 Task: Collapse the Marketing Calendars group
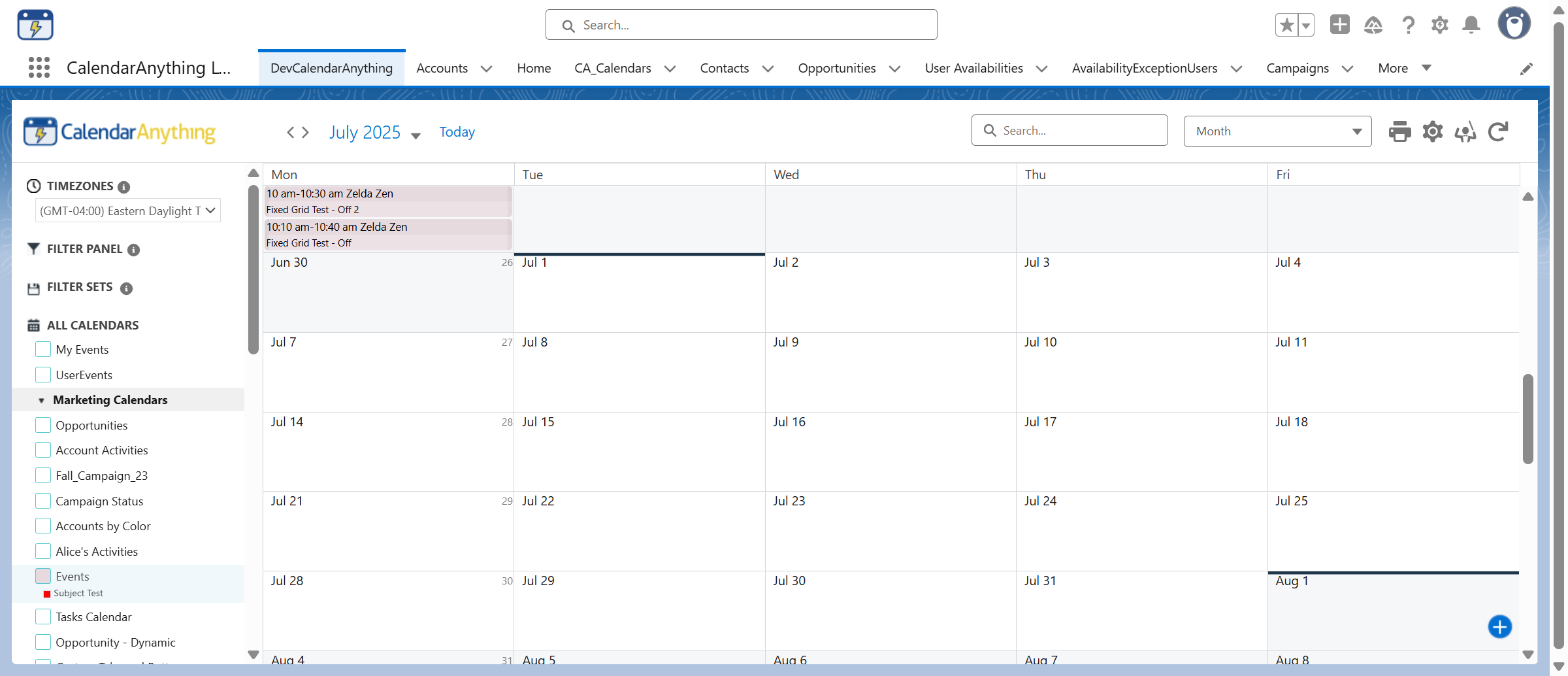[x=41, y=400]
